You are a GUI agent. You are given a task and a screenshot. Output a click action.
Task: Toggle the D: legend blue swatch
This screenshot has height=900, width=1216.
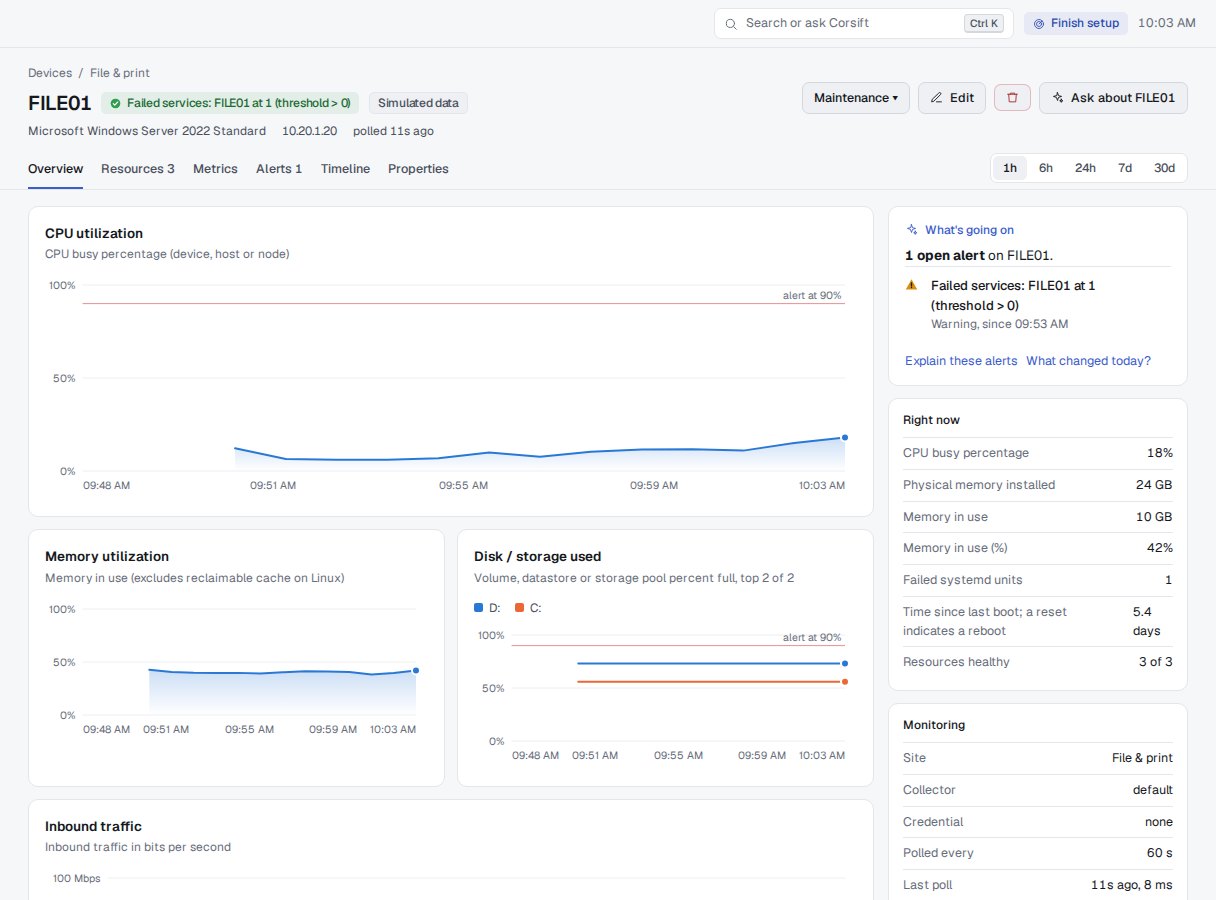[x=478, y=608]
